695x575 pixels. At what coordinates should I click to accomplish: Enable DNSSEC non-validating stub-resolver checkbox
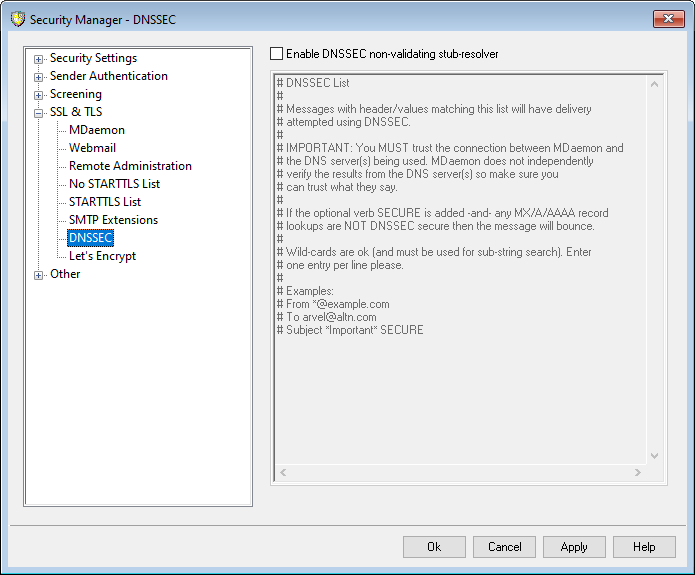point(277,54)
